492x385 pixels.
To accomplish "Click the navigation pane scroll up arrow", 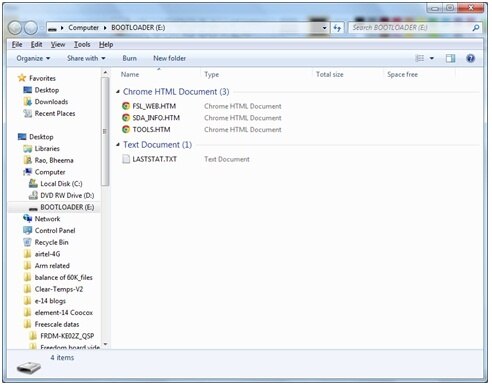I will 105,72.
